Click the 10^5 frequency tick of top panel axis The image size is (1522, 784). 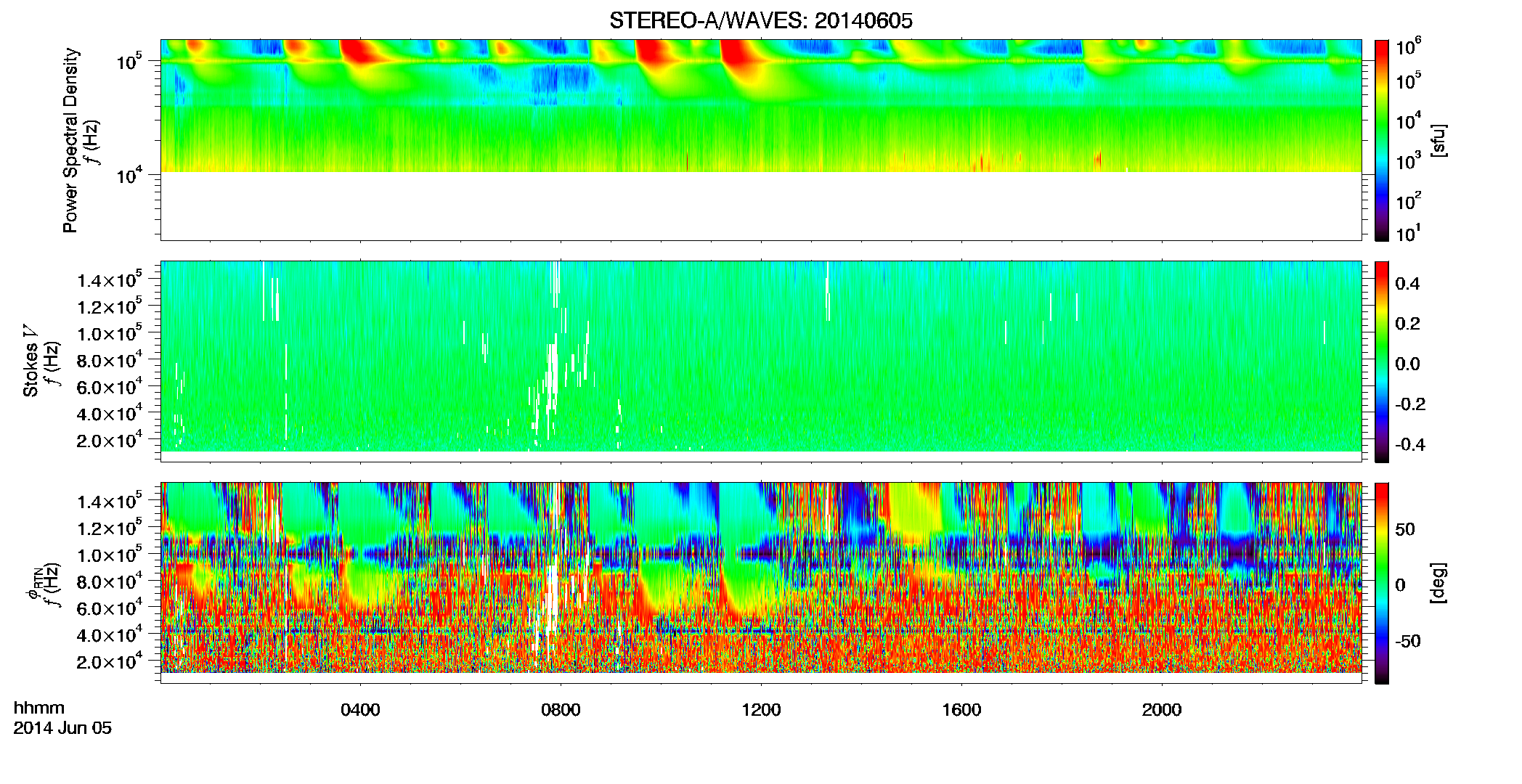click(x=131, y=61)
